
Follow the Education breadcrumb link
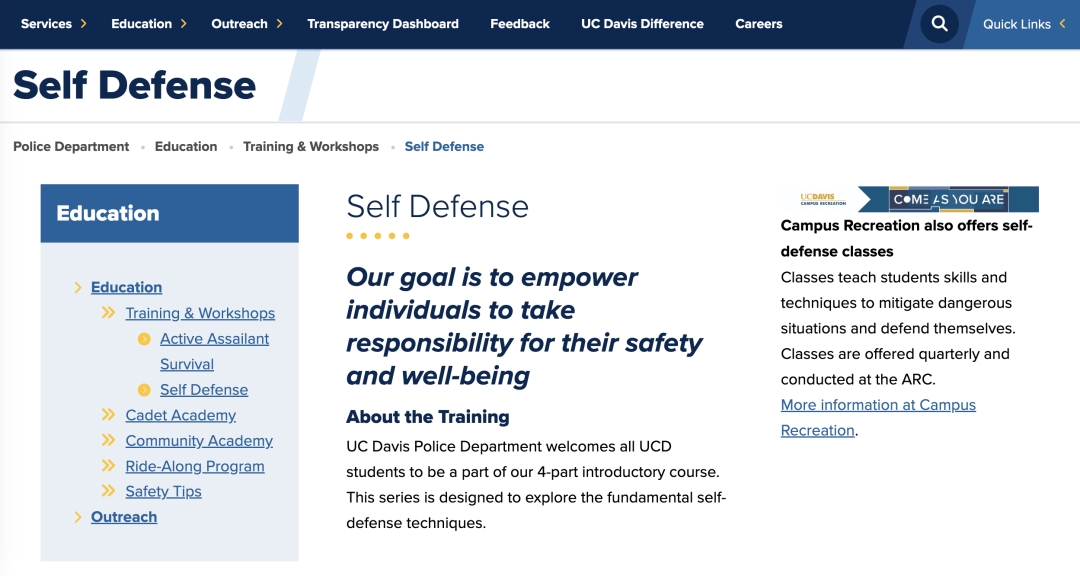(186, 147)
